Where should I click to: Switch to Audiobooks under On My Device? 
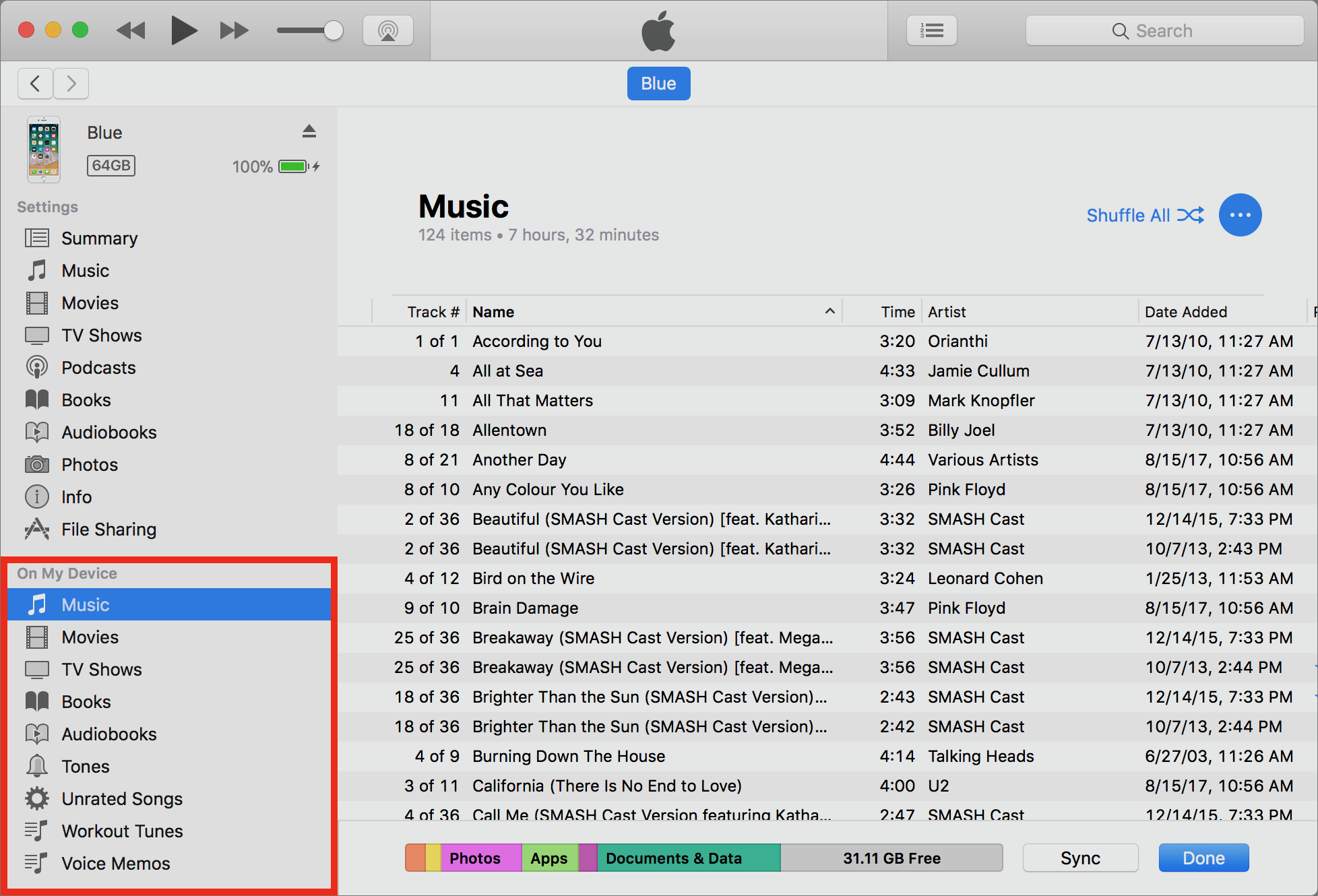[x=108, y=734]
